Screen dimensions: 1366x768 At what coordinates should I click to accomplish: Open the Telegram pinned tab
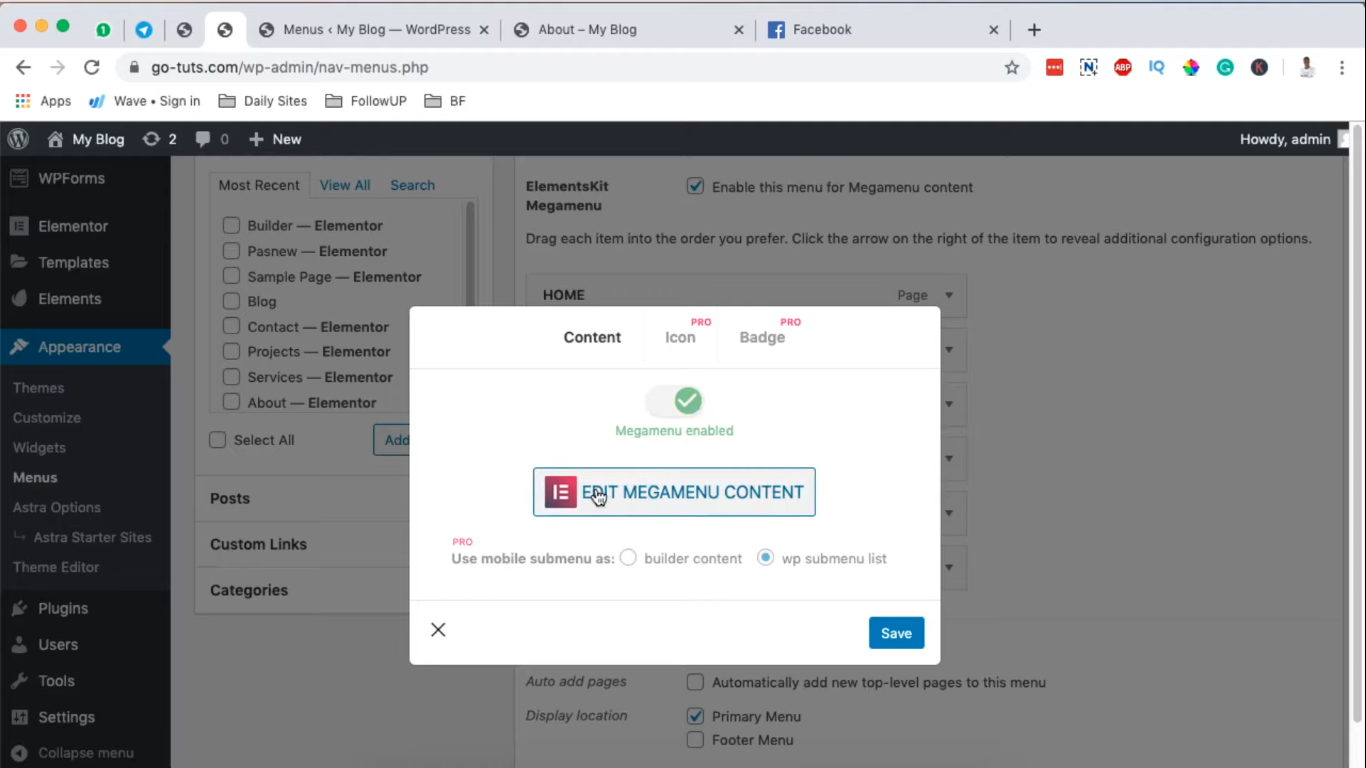(144, 30)
